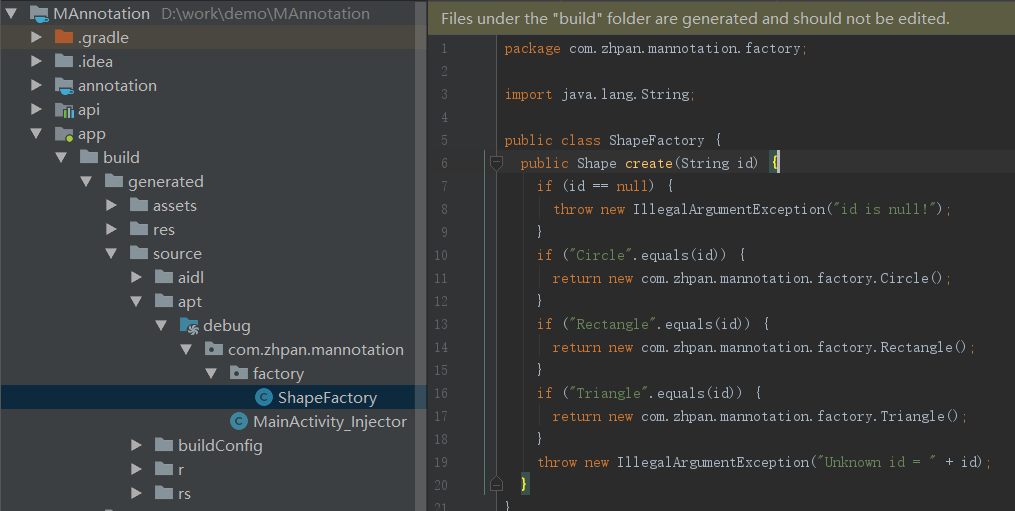This screenshot has height=511, width=1015.
Task: Click the factory package icon
Action: point(239,373)
